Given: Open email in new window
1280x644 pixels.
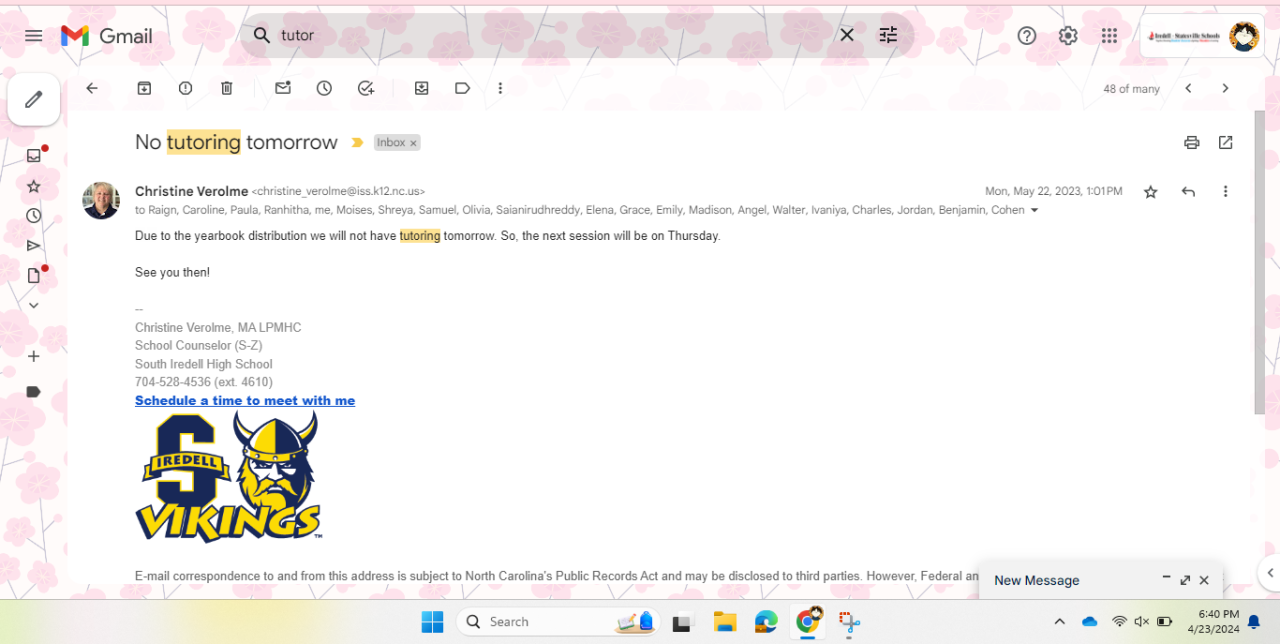Looking at the screenshot, I should [1226, 143].
